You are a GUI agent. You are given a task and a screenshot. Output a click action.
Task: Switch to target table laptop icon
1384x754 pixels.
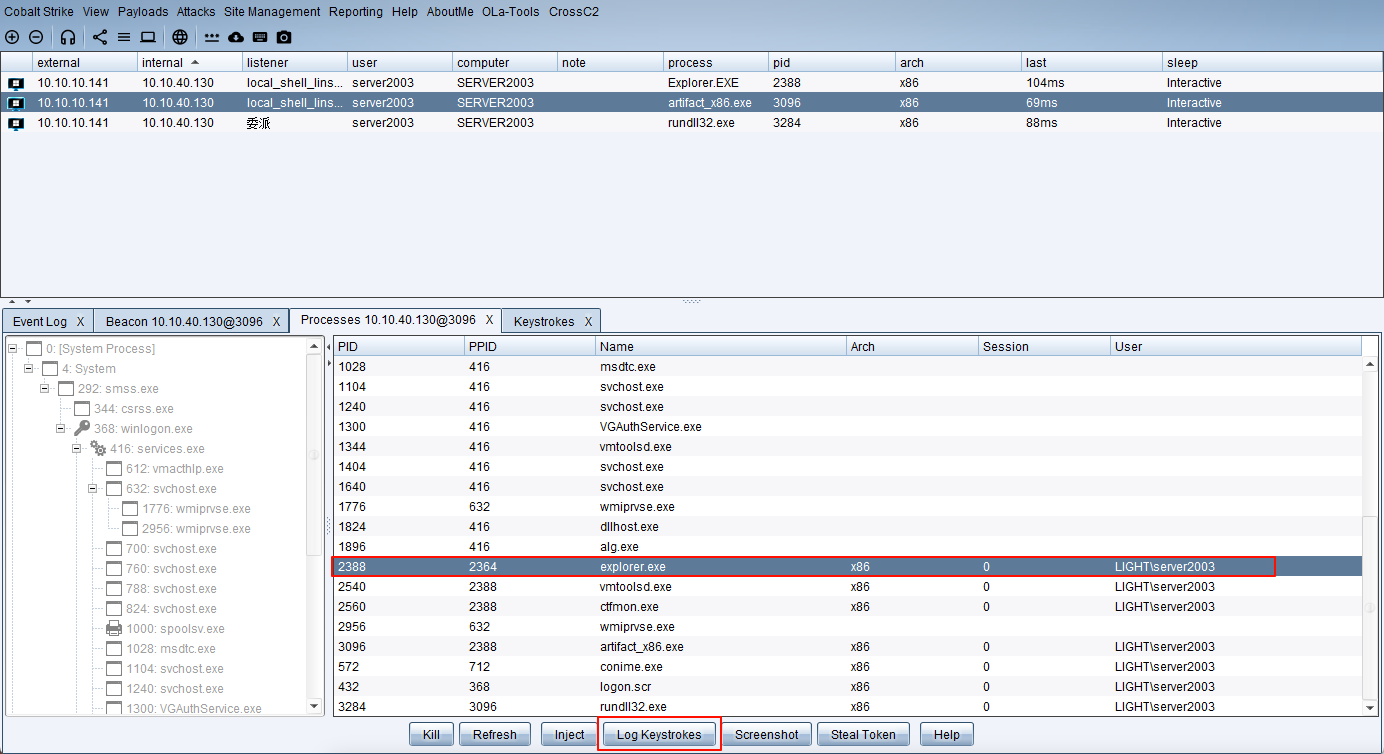[x=148, y=37]
